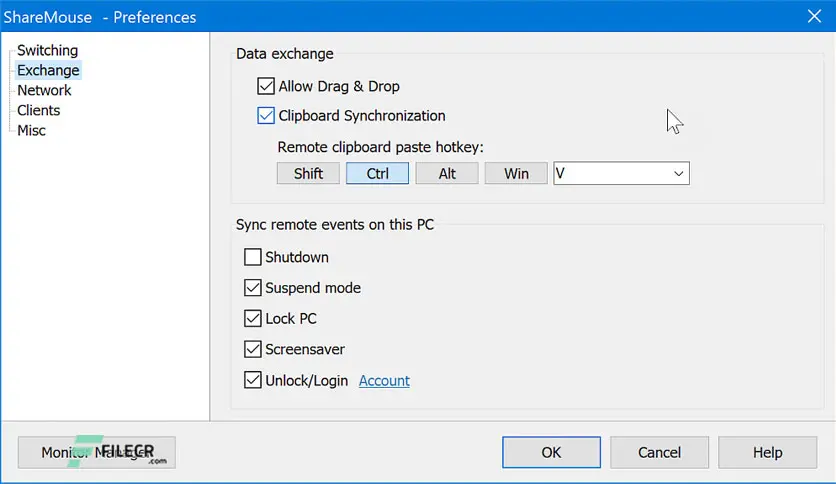Uncheck the Lock PC option
The height and width of the screenshot is (484, 836).
[x=252, y=318]
